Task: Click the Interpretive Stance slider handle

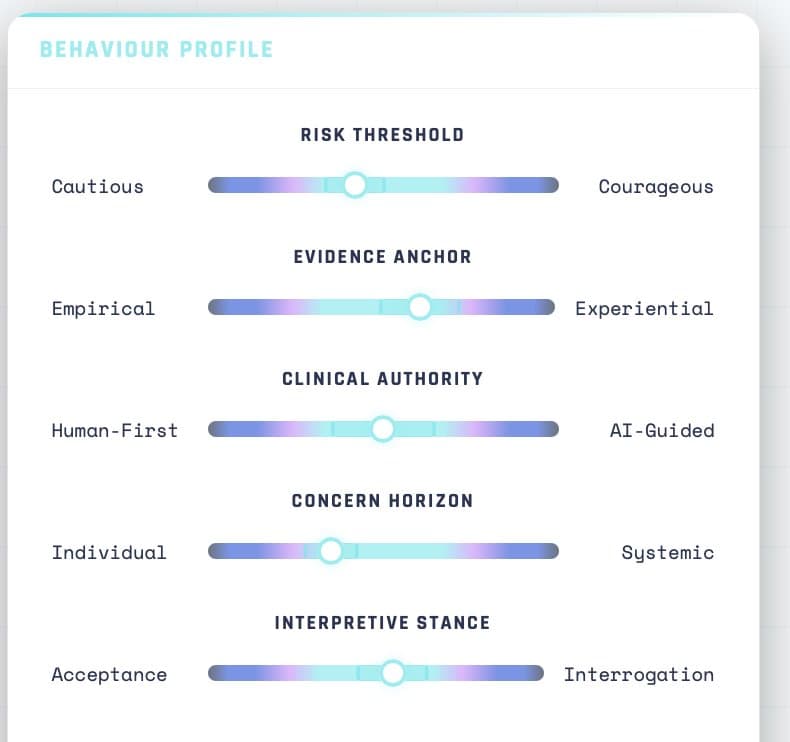Action: (x=392, y=673)
